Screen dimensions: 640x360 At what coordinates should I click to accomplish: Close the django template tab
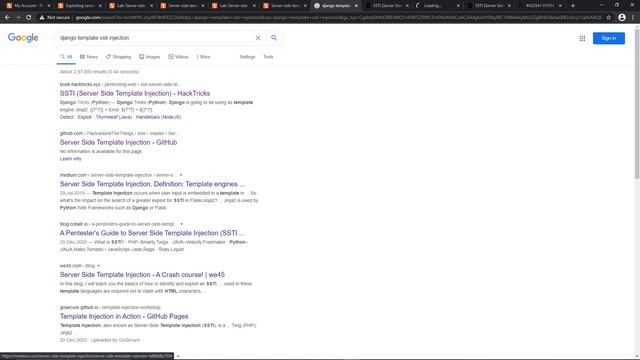[x=356, y=6]
